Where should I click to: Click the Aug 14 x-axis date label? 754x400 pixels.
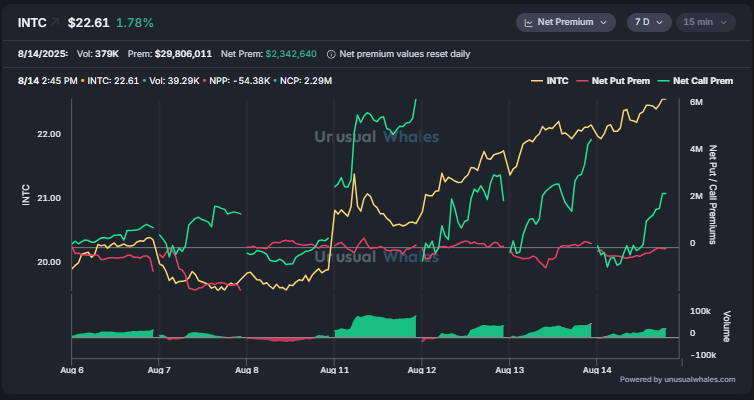597,370
